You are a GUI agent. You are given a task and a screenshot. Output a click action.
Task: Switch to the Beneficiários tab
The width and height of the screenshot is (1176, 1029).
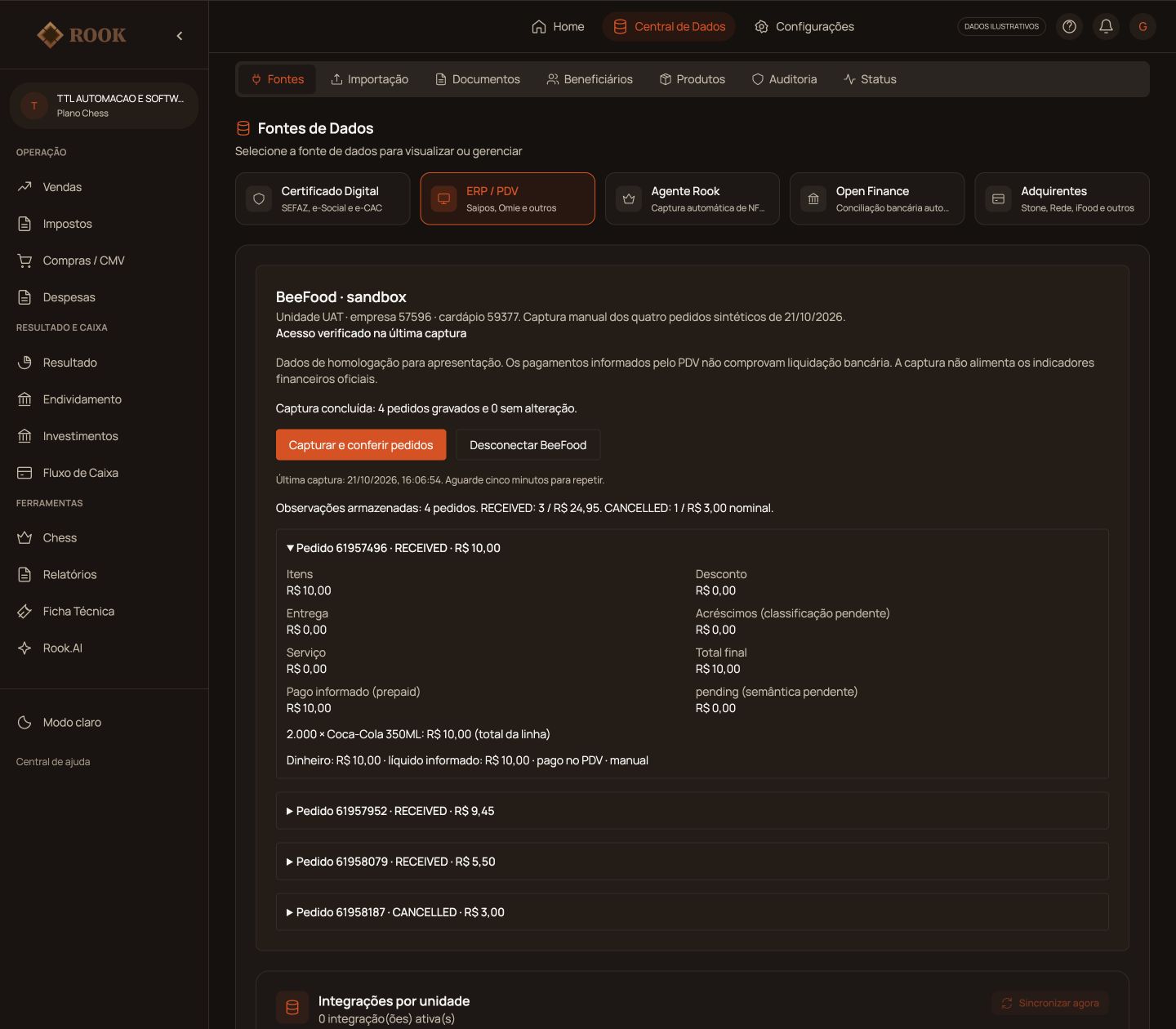(590, 79)
